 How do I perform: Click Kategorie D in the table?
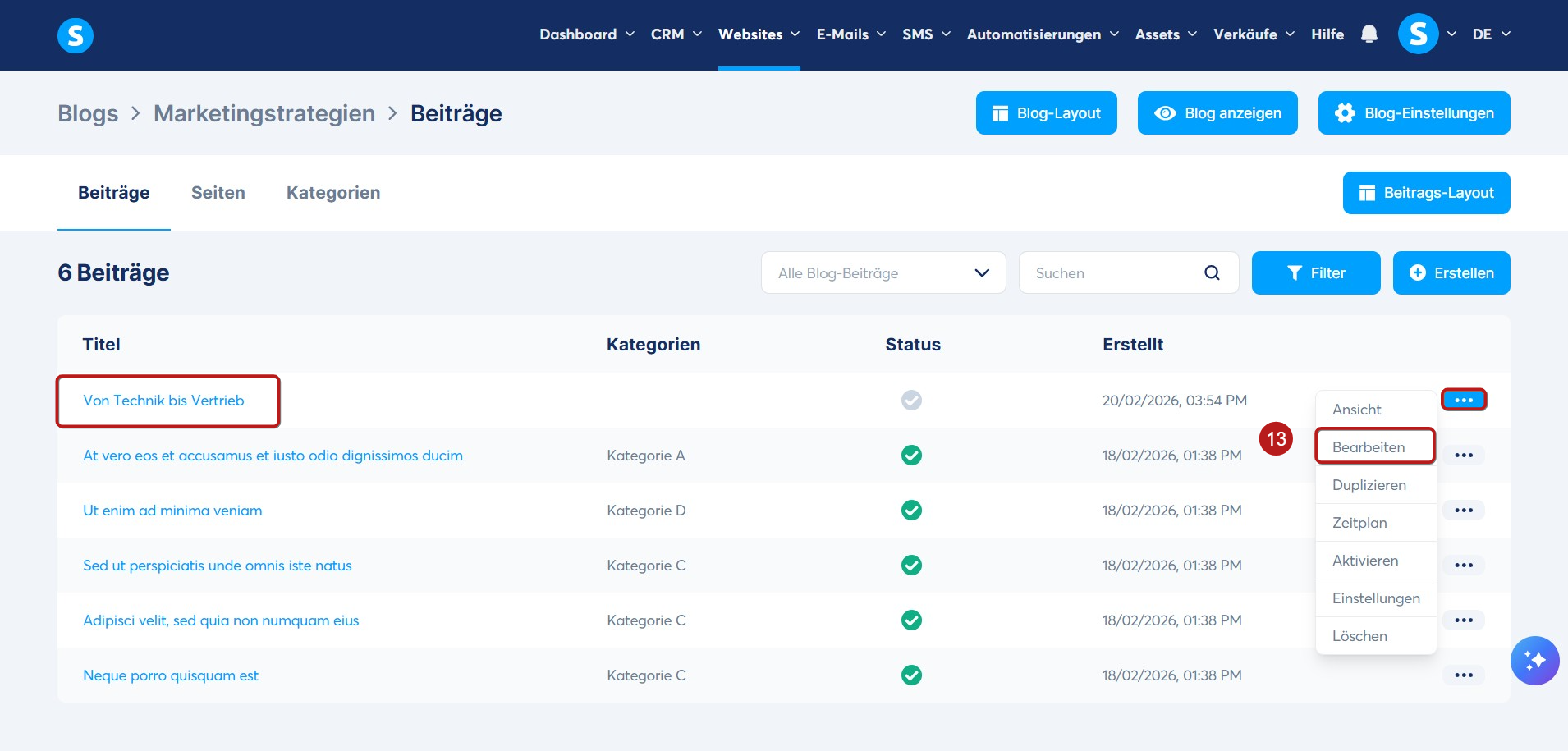click(646, 511)
